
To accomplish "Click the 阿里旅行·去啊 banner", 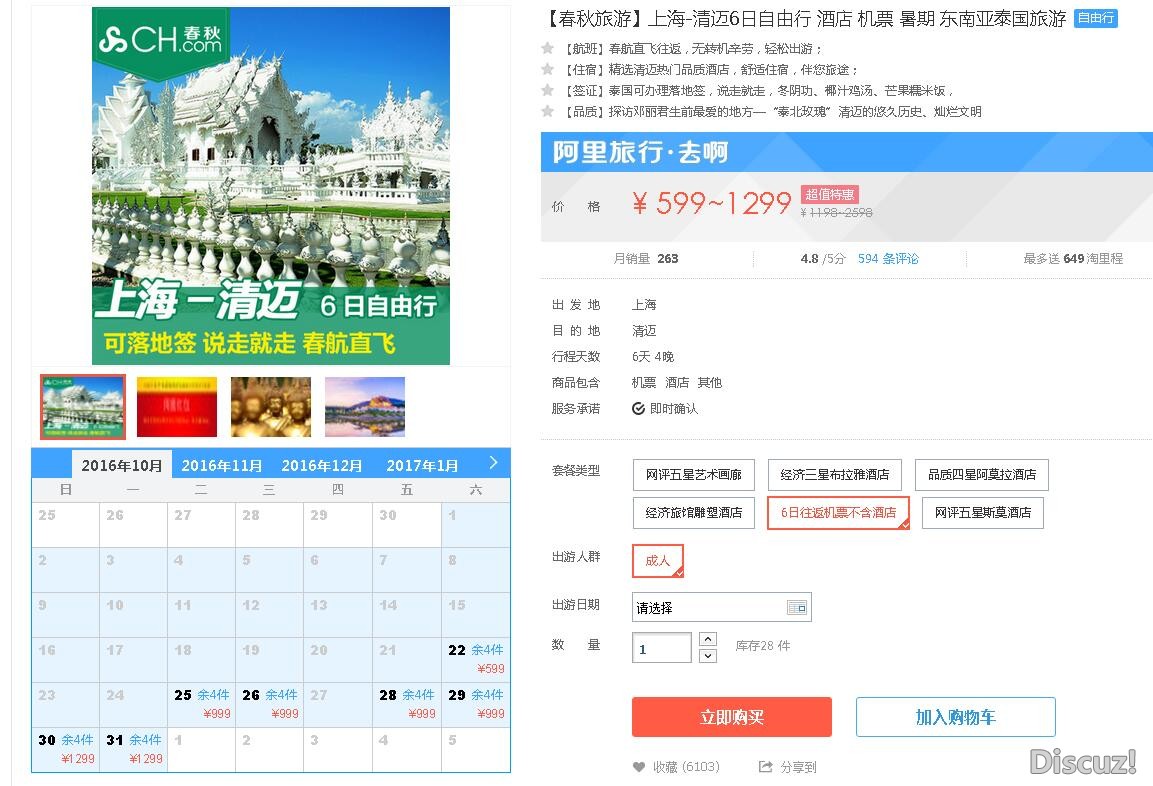I will pyautogui.click(x=846, y=152).
